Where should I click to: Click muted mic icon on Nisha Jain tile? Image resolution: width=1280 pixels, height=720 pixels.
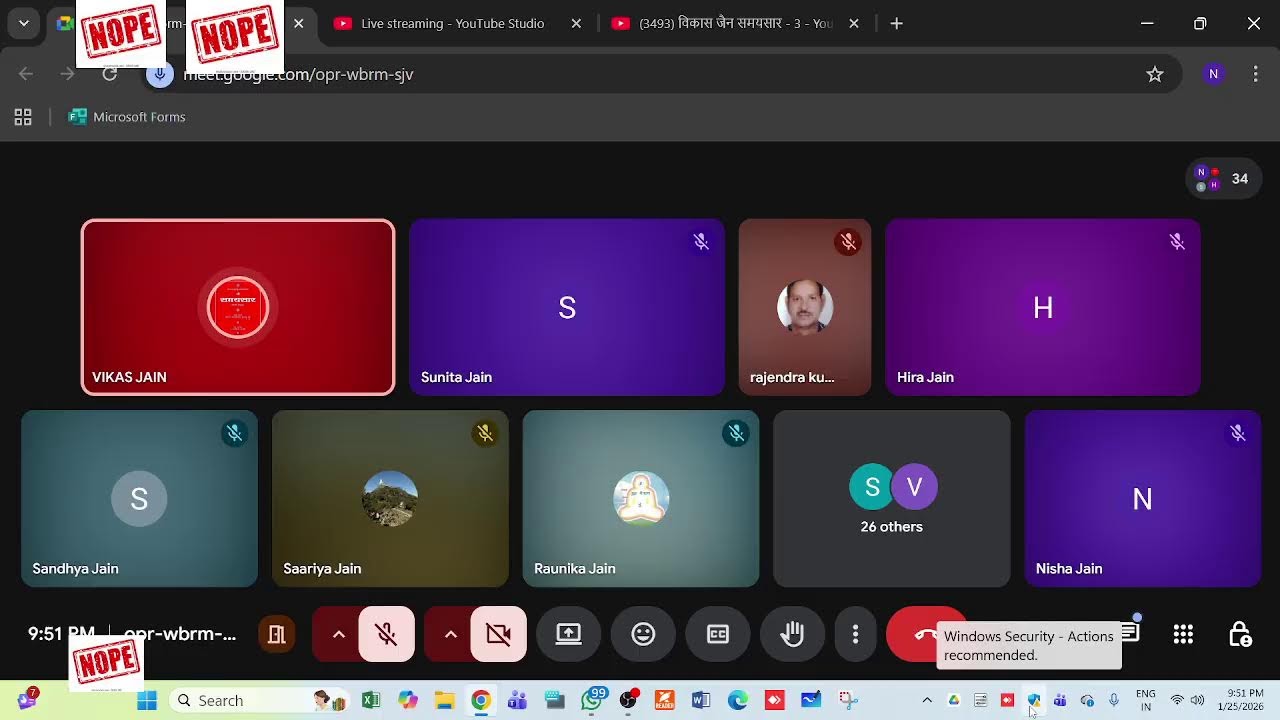tap(1238, 433)
